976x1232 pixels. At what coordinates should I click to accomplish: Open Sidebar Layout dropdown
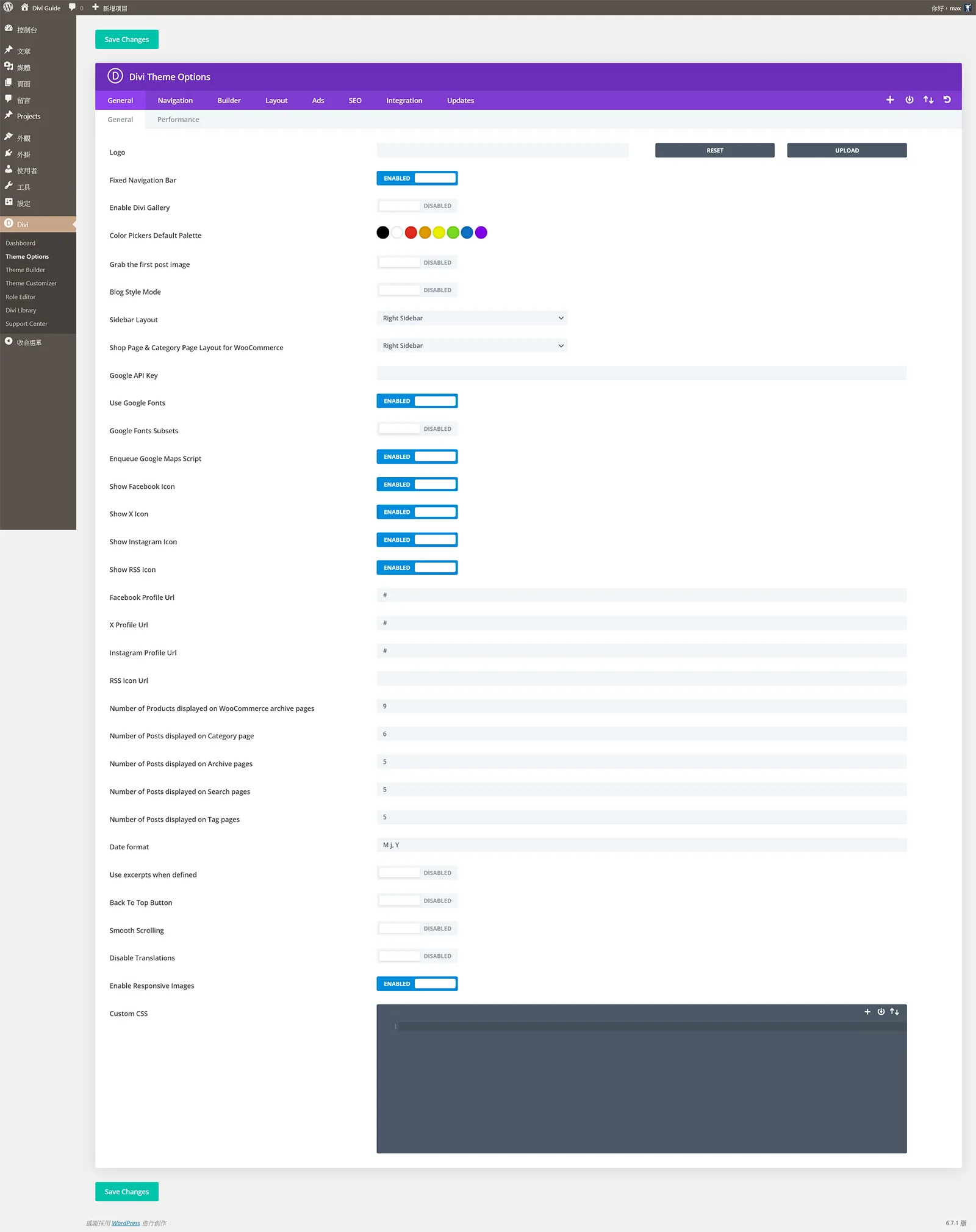point(472,318)
